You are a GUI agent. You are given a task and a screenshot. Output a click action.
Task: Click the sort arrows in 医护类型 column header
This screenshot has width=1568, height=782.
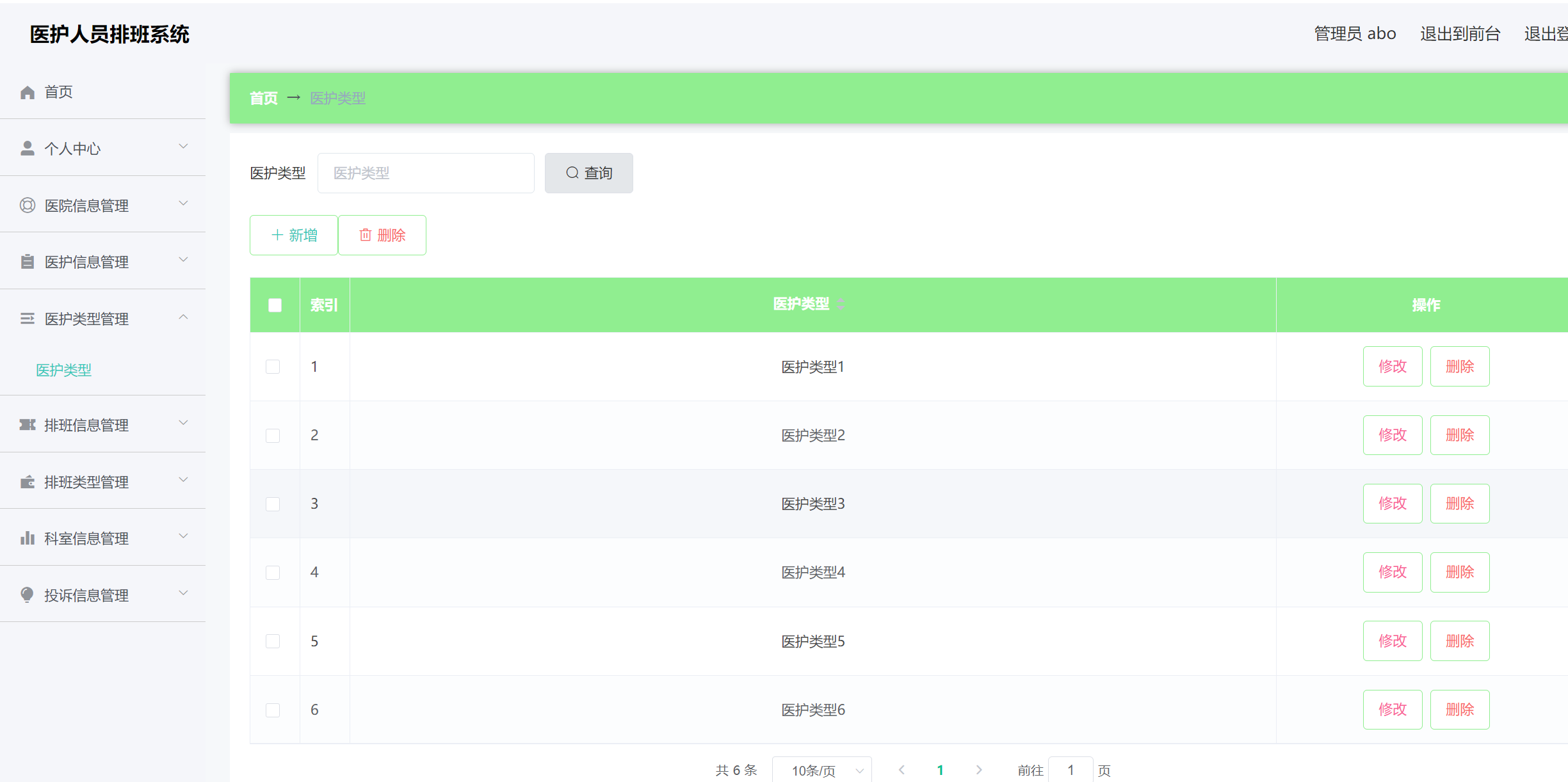[x=841, y=305]
